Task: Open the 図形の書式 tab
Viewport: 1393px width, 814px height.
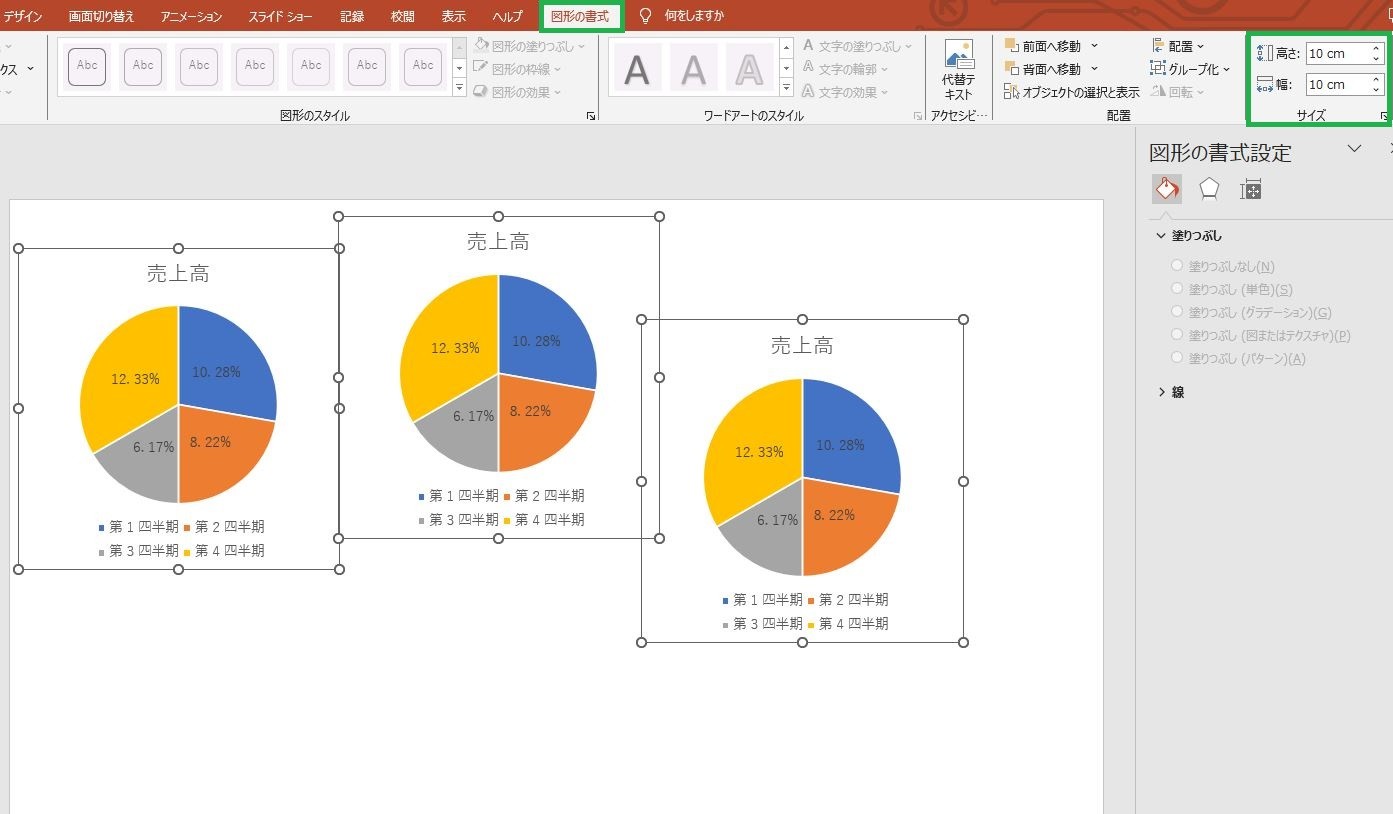Action: (x=581, y=16)
